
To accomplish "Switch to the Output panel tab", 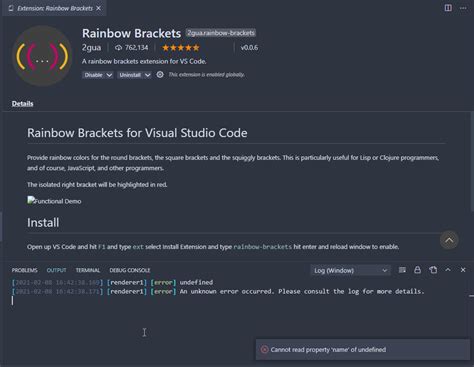I will [x=56, y=270].
